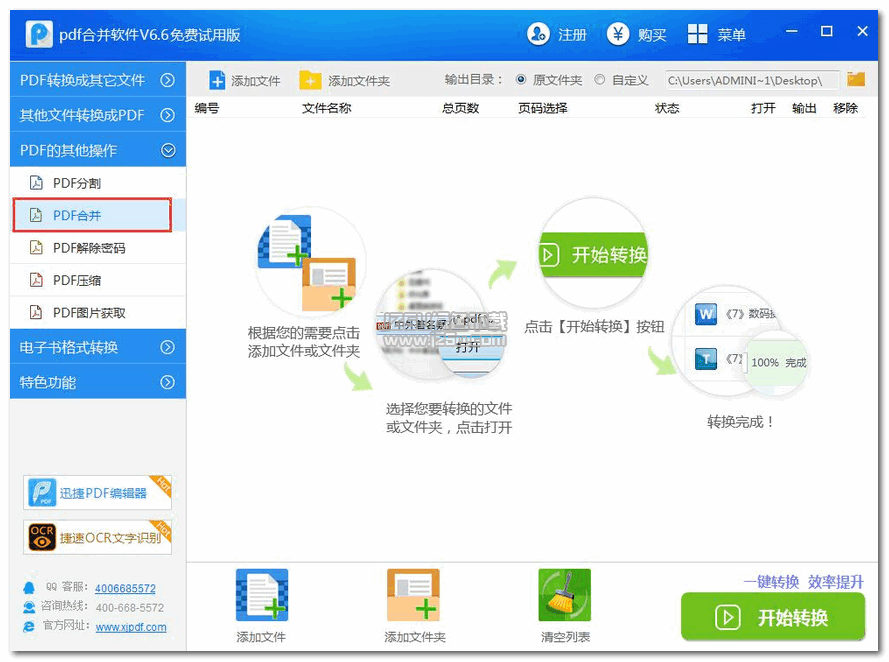Open the 其他文件转换成PDF category

(98, 115)
